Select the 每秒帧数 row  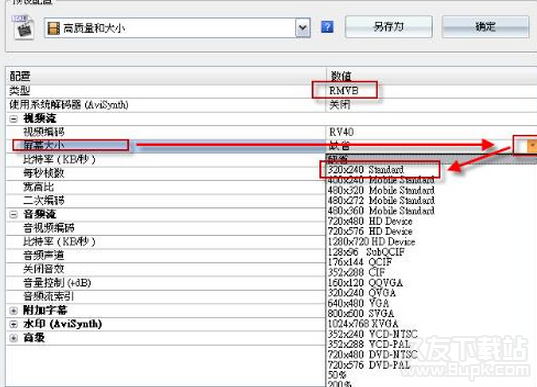coord(166,173)
